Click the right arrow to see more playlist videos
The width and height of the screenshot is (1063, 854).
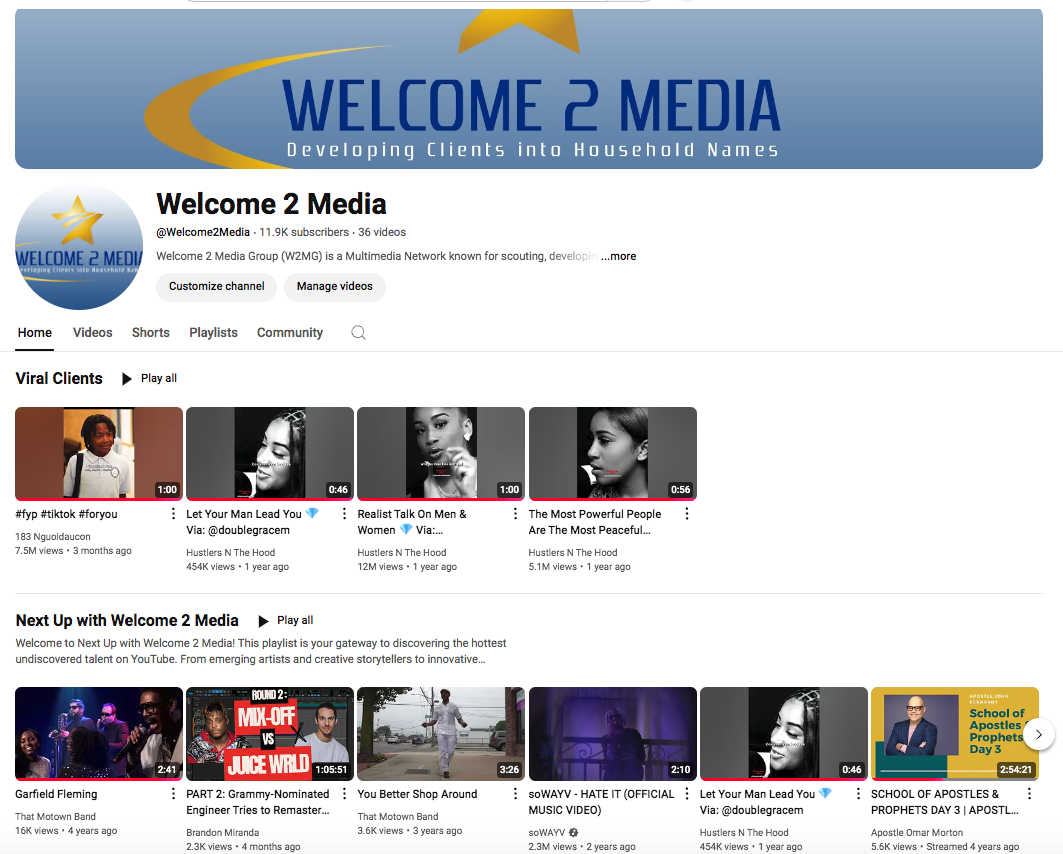[1038, 733]
